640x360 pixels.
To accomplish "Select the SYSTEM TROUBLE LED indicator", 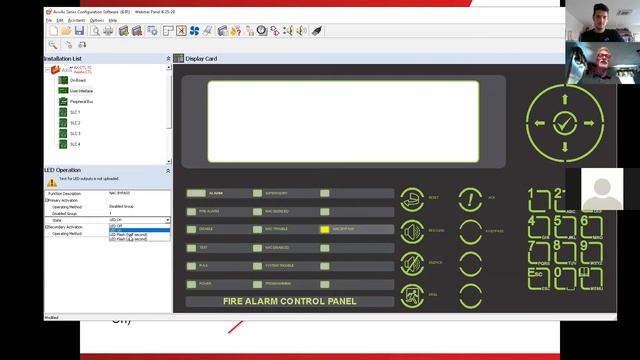I will point(257,266).
